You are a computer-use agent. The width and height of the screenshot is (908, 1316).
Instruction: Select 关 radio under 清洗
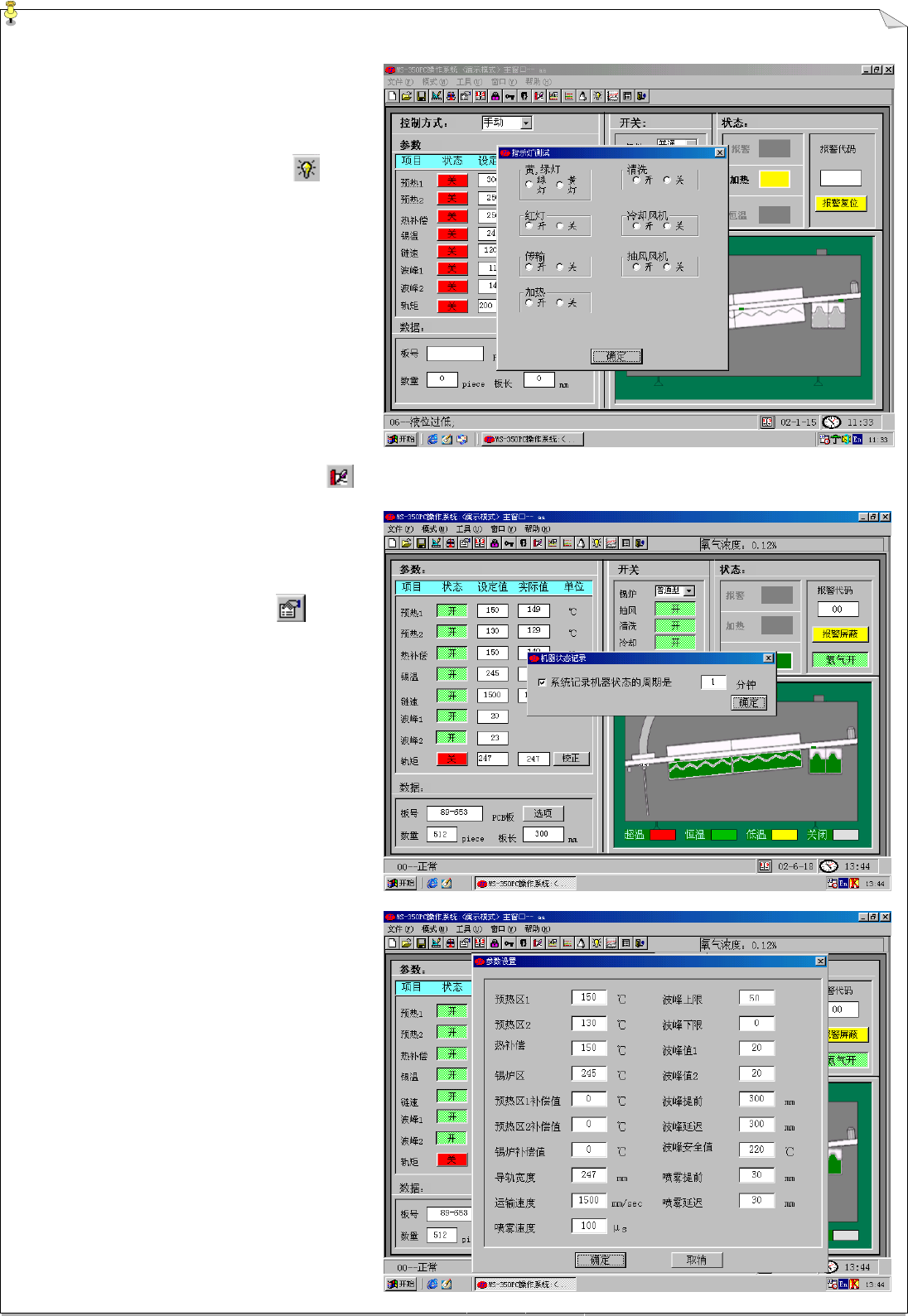[x=667, y=180]
